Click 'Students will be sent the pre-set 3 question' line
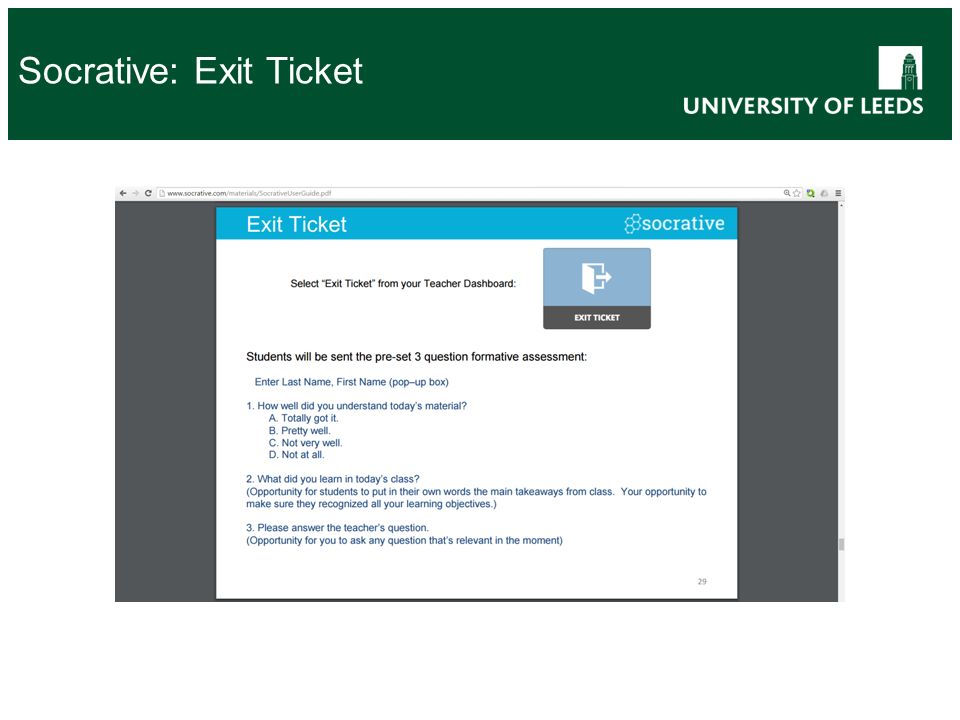Viewport: 960px width, 720px height. (x=416, y=357)
